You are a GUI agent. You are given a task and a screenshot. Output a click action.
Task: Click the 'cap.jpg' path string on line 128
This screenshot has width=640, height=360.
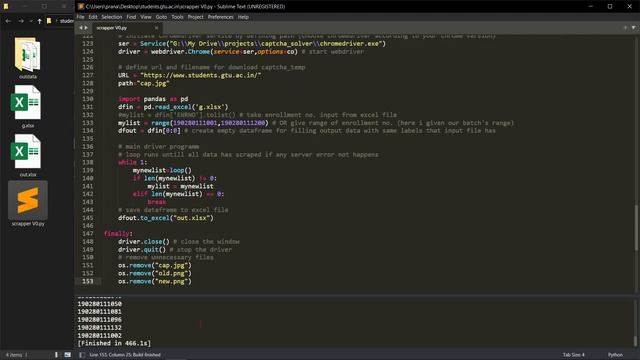153,83
